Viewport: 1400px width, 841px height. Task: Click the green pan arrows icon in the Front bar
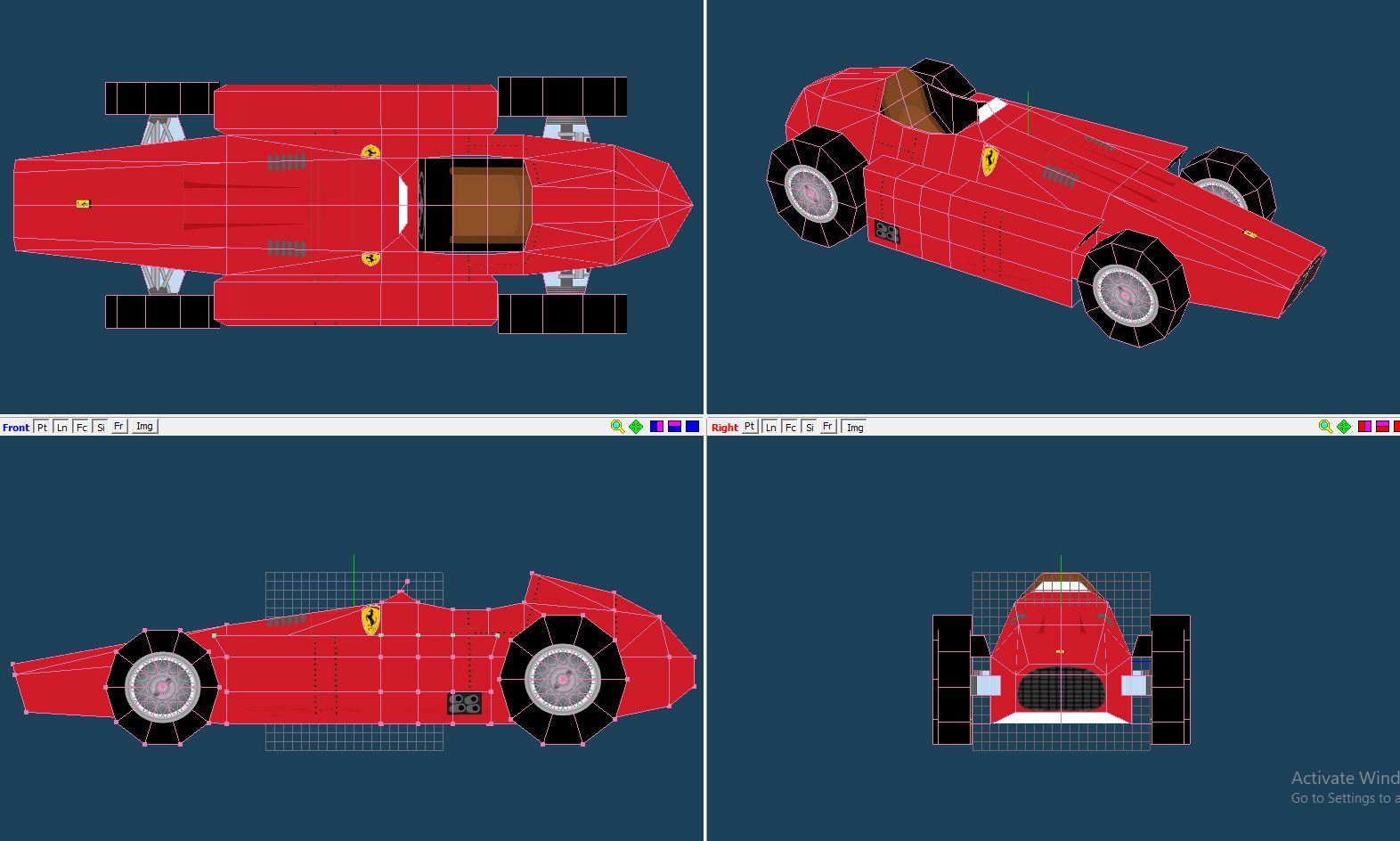636,427
